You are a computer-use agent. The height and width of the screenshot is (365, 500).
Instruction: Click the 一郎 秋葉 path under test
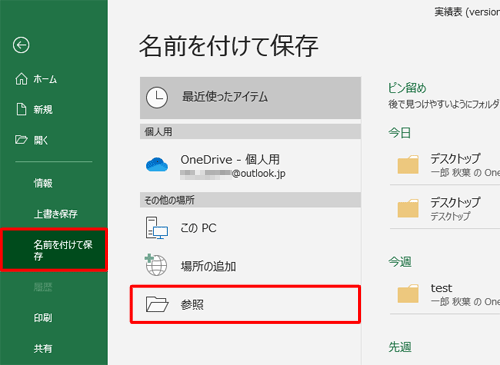[465, 302]
